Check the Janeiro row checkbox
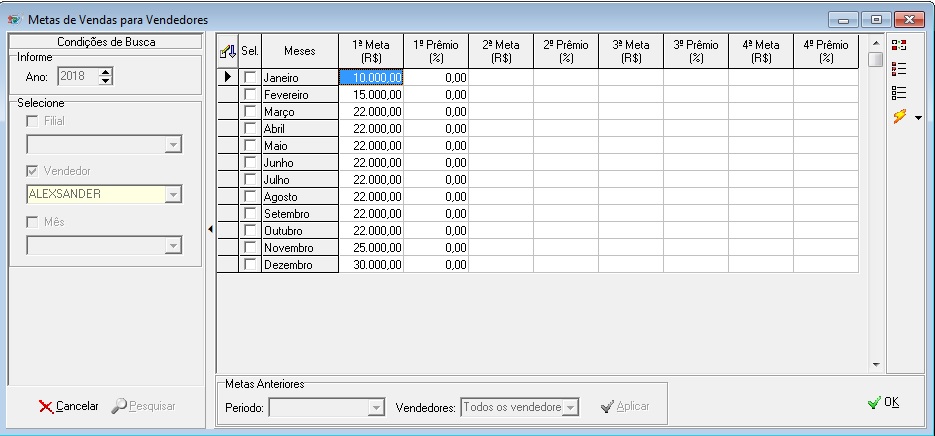This screenshot has height=436, width=935. (250, 78)
